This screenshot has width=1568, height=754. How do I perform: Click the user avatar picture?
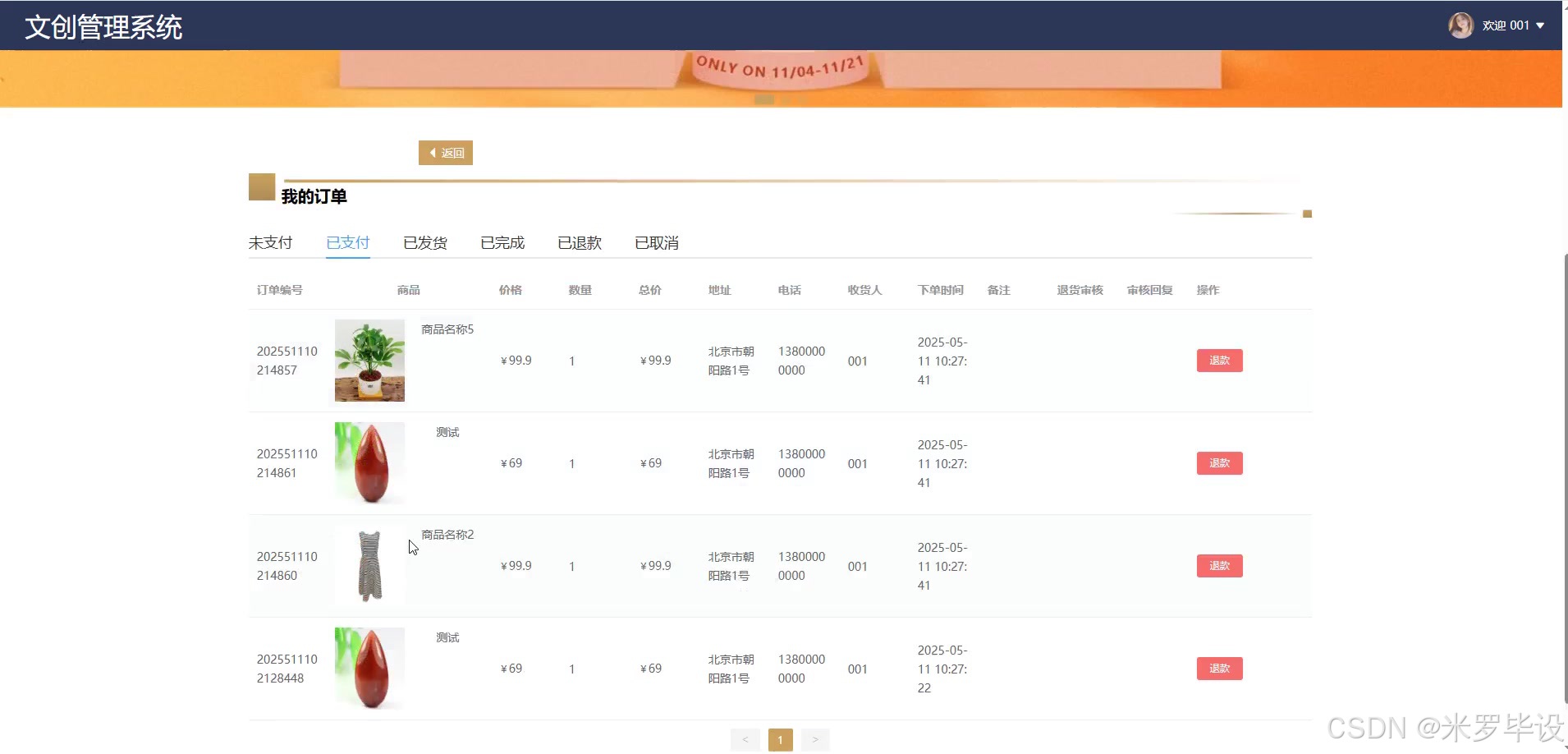point(1460,25)
